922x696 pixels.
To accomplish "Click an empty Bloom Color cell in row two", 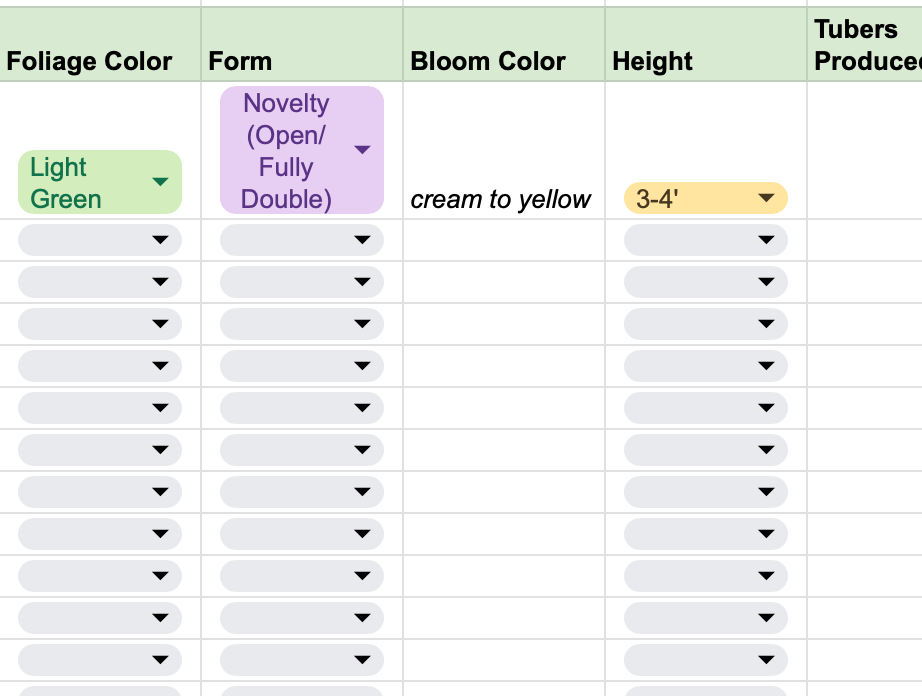I will coord(500,239).
